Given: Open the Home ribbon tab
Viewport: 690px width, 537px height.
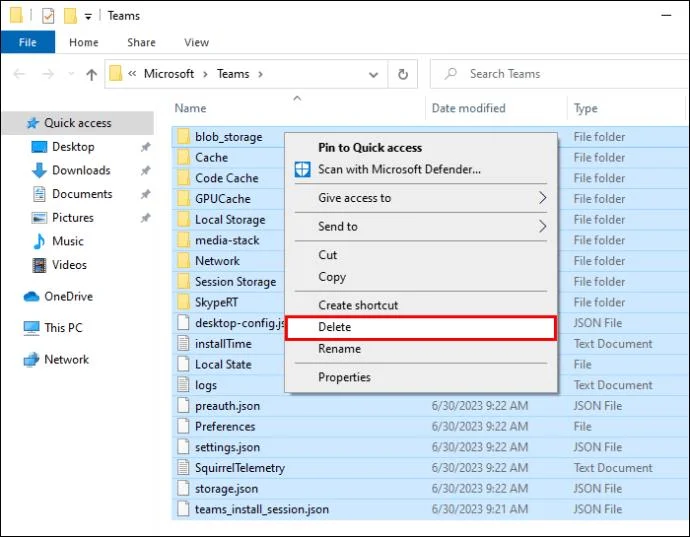Looking at the screenshot, I should (x=84, y=42).
